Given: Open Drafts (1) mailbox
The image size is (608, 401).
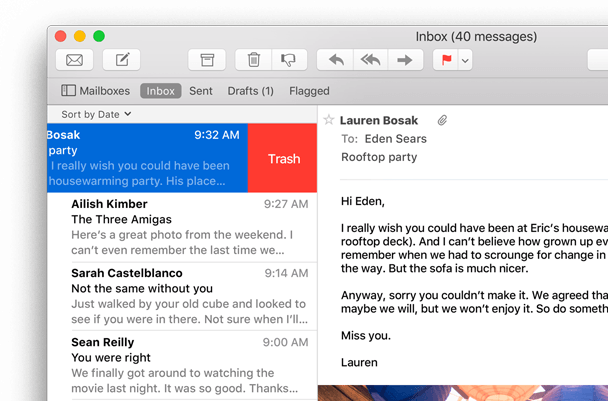Looking at the screenshot, I should (x=250, y=91).
